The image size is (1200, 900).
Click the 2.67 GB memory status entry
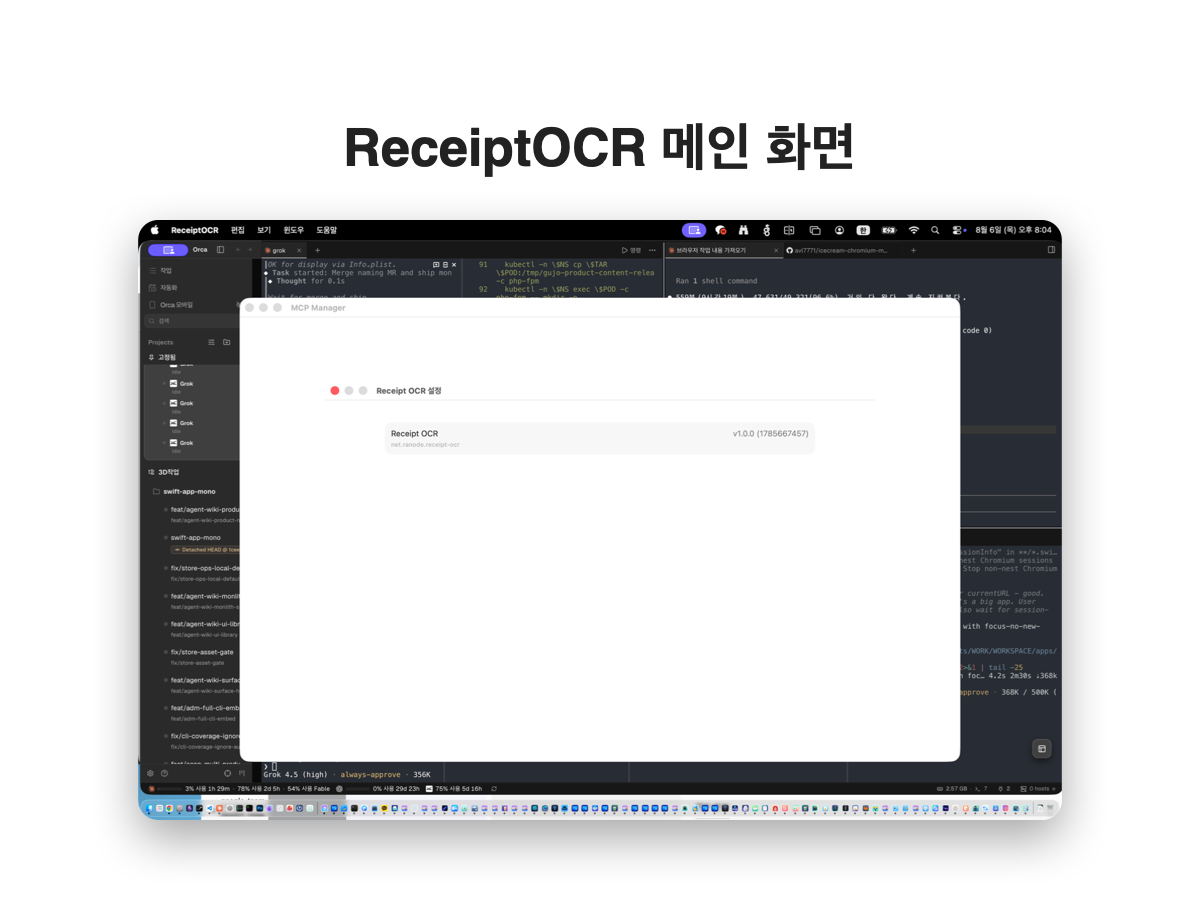pos(953,788)
